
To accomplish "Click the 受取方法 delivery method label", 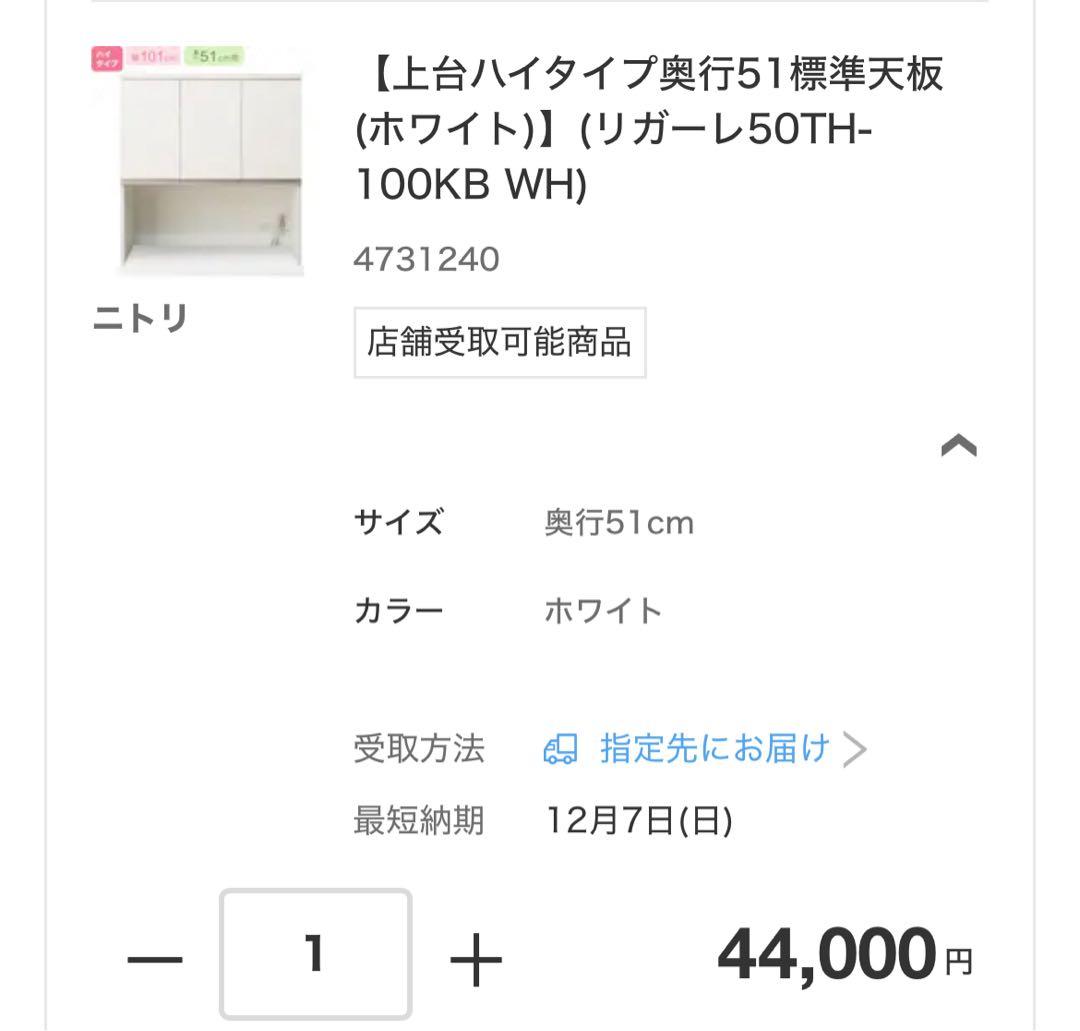I will [x=417, y=748].
